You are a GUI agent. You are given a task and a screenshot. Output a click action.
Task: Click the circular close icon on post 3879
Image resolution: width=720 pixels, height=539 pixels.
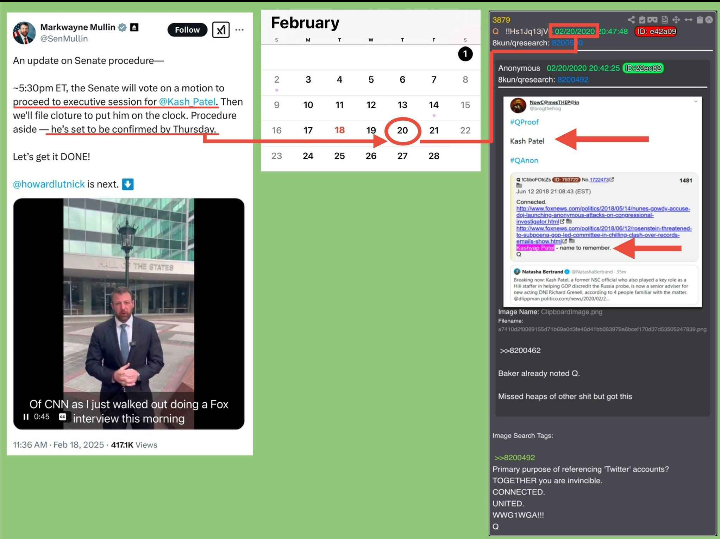coord(711,20)
